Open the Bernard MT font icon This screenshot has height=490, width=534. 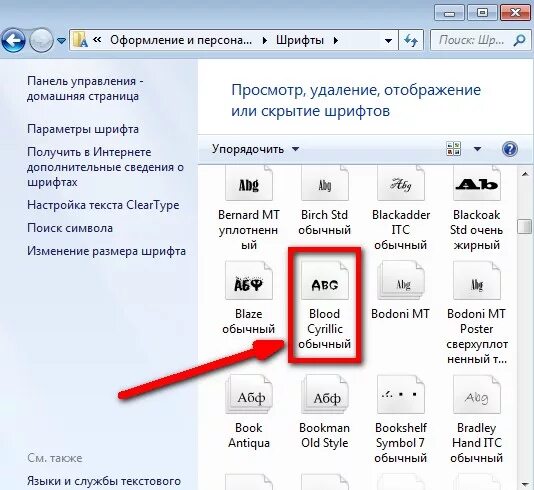pyautogui.click(x=249, y=183)
